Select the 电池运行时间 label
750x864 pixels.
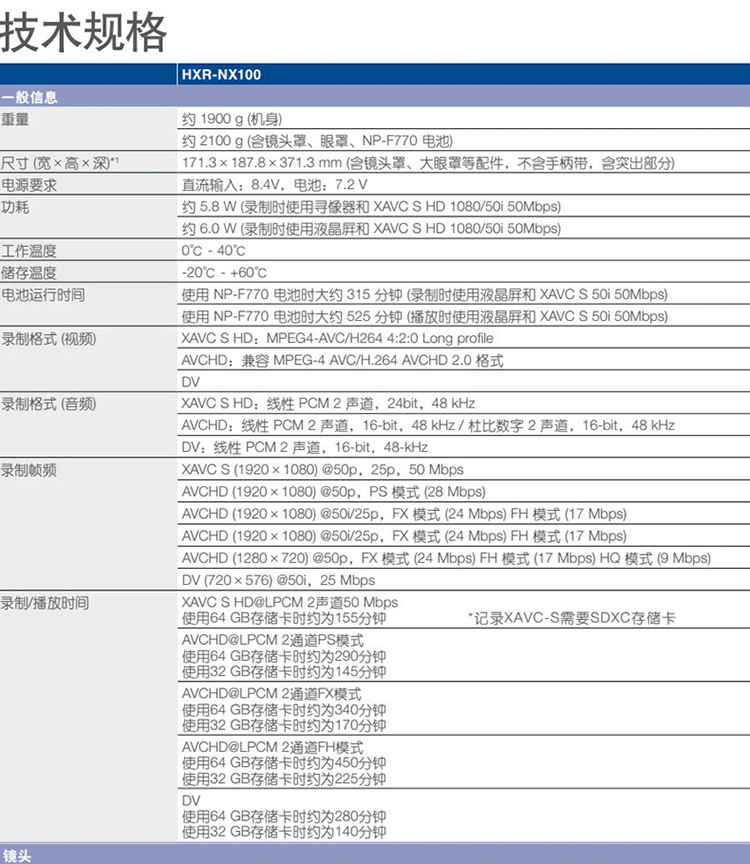pyautogui.click(x=43, y=295)
